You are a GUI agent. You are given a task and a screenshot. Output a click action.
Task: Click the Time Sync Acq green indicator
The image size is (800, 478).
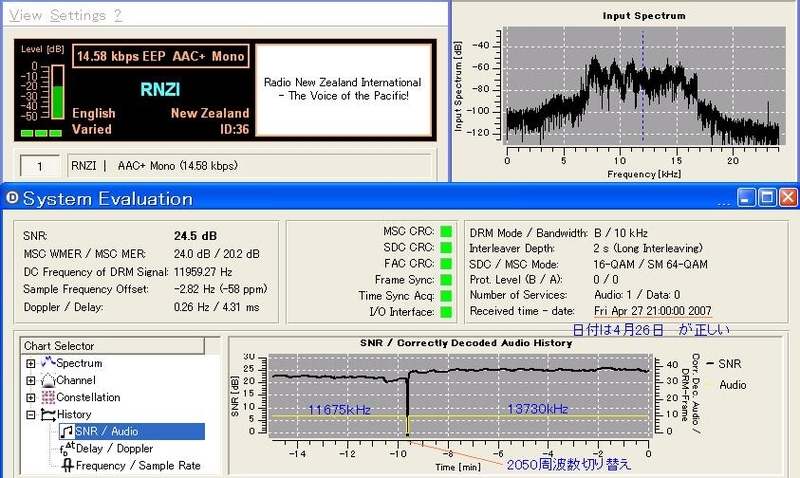446,296
